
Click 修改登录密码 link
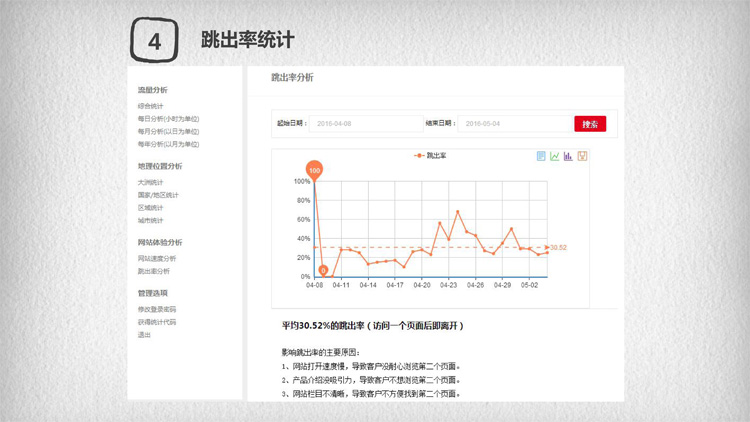(x=157, y=310)
